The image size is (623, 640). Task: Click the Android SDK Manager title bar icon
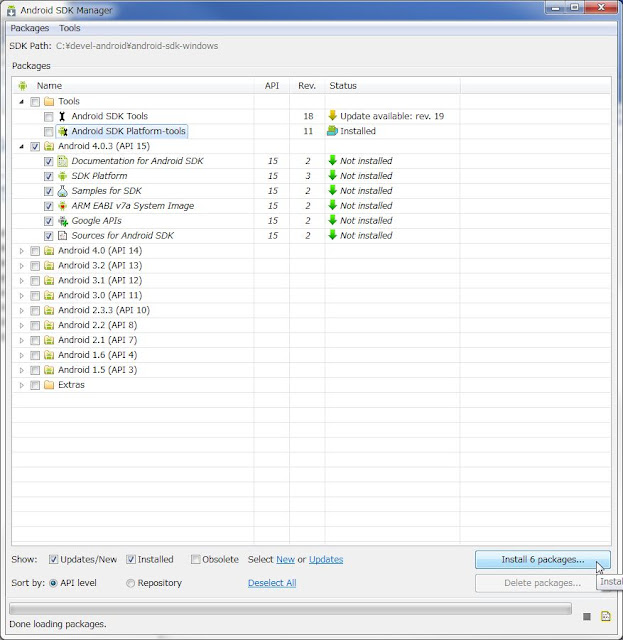11,11
